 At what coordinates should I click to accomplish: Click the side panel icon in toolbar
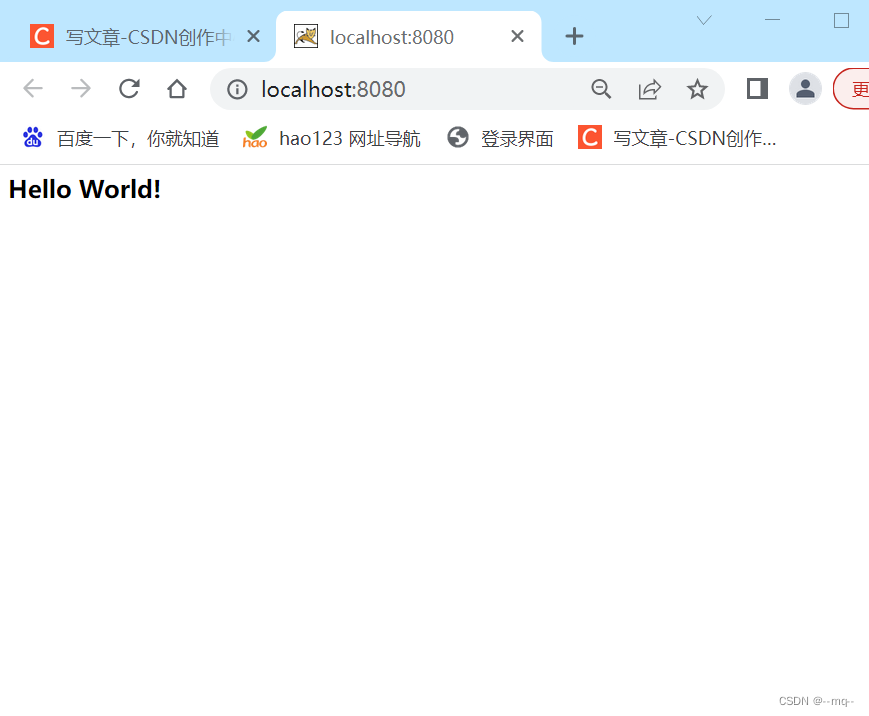pos(756,88)
